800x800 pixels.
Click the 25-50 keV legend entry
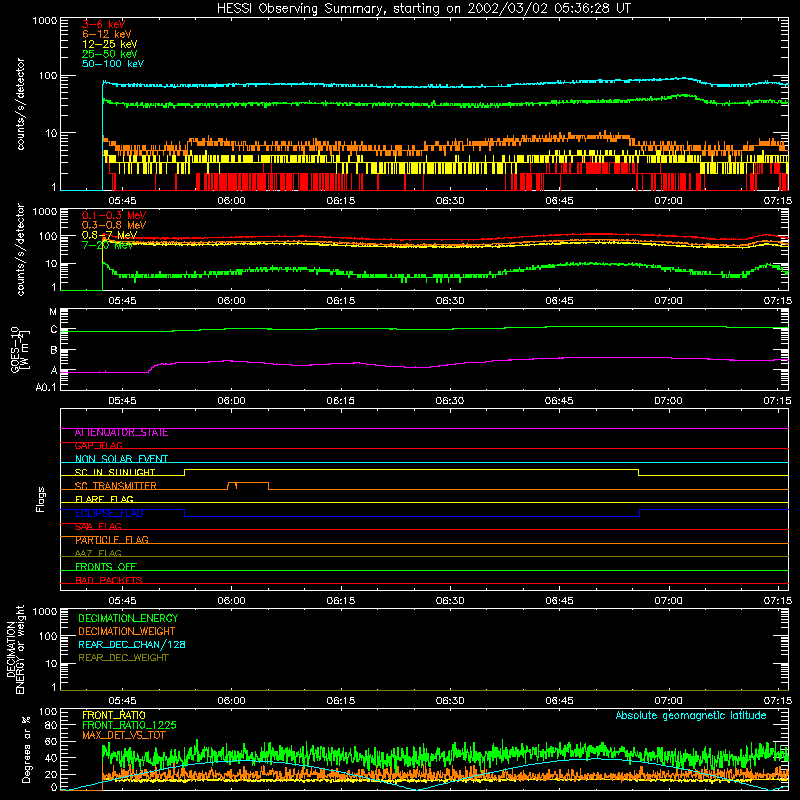pos(110,54)
